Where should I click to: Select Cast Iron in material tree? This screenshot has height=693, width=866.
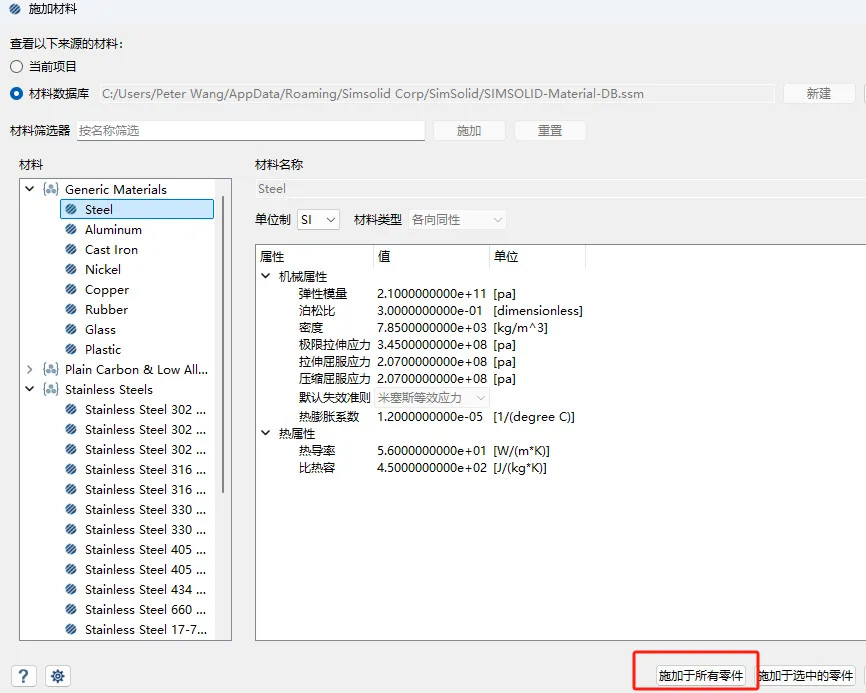coord(111,249)
